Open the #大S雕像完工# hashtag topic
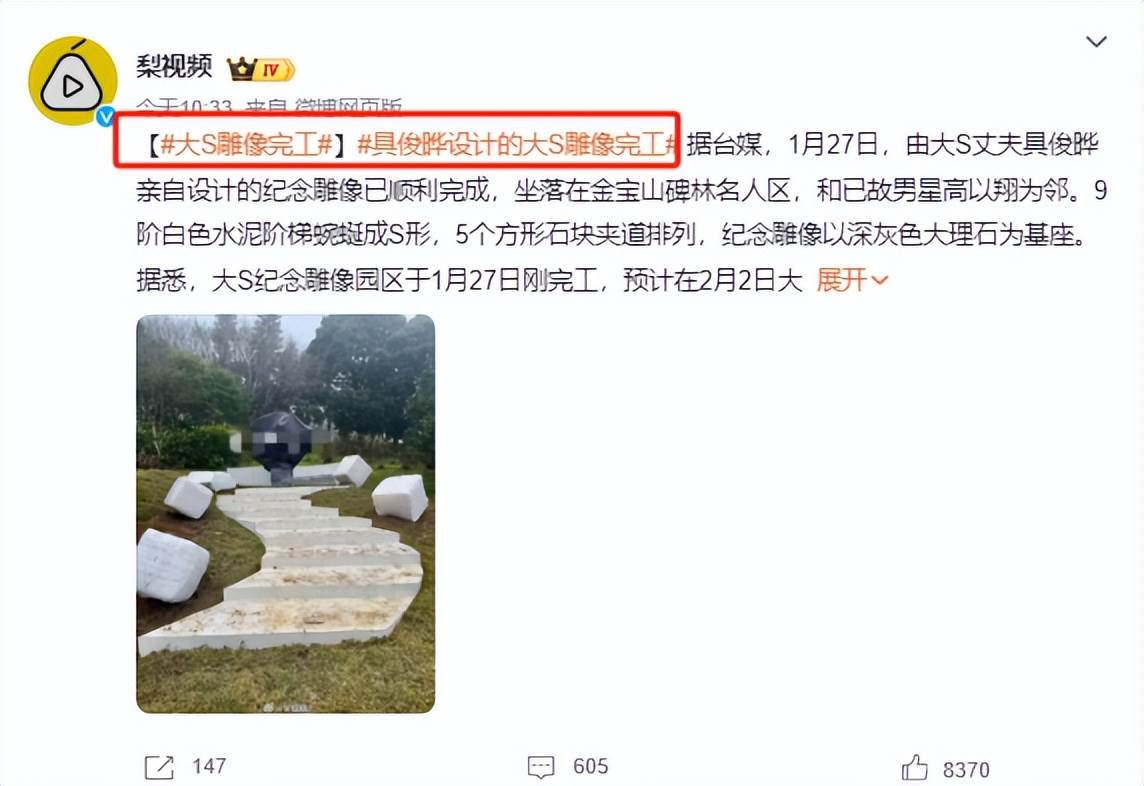The height and width of the screenshot is (786, 1144). (247, 145)
